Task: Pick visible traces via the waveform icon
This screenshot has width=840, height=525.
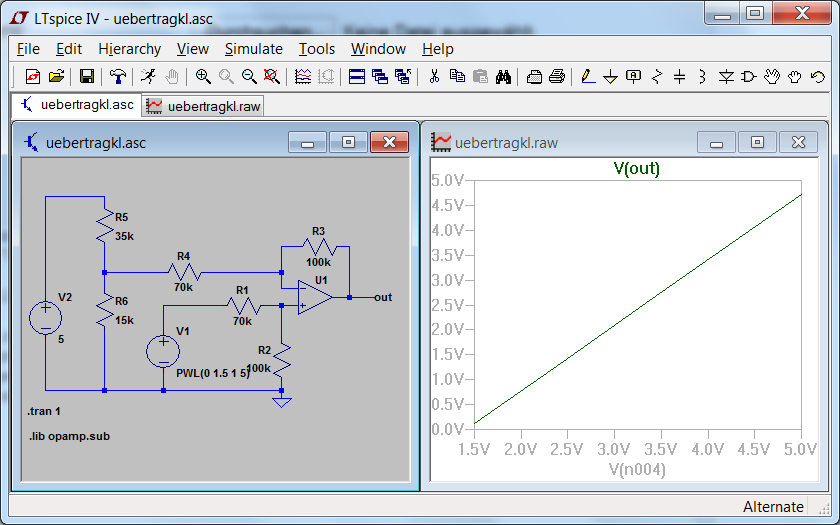Action: coord(303,77)
